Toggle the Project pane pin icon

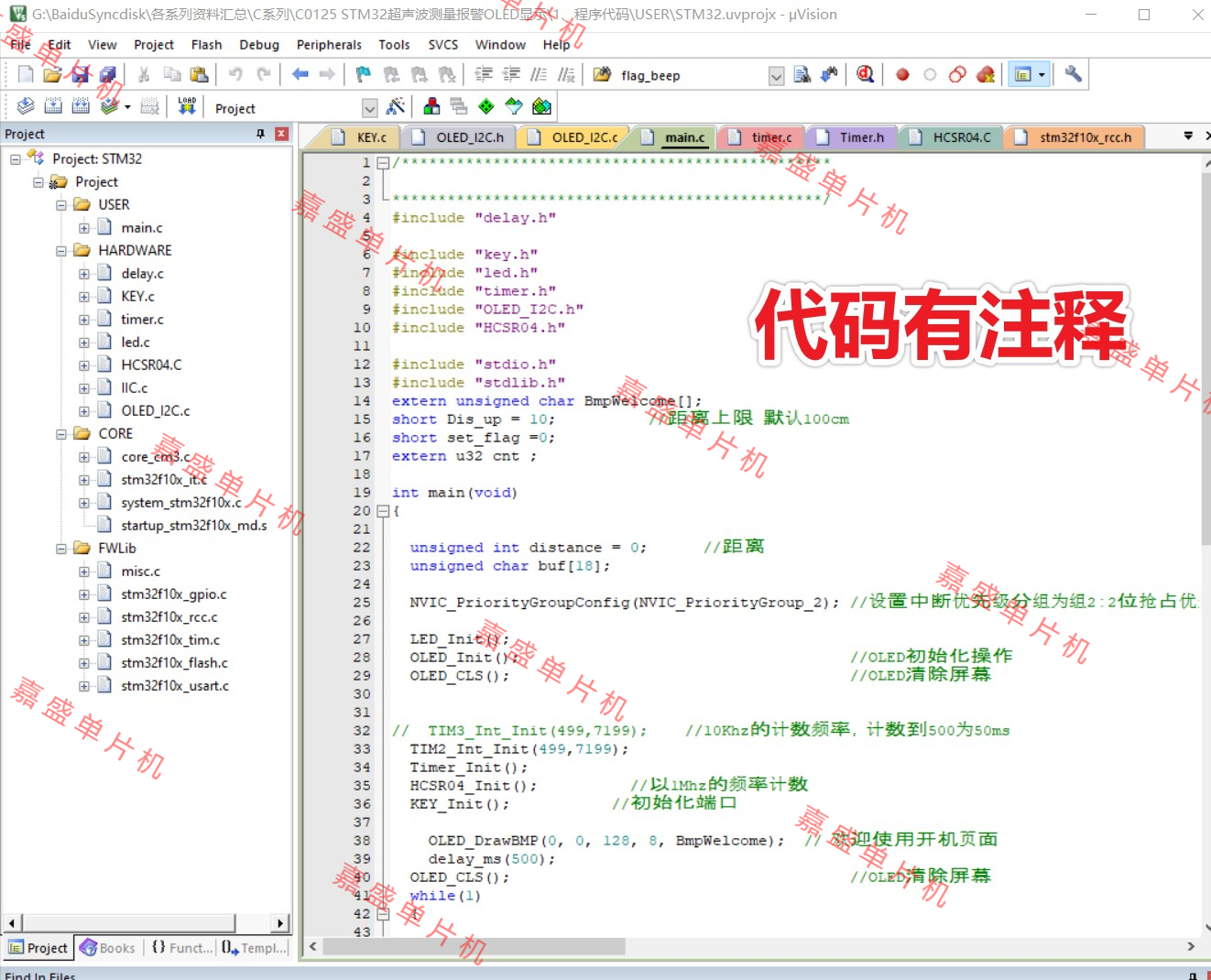261,134
